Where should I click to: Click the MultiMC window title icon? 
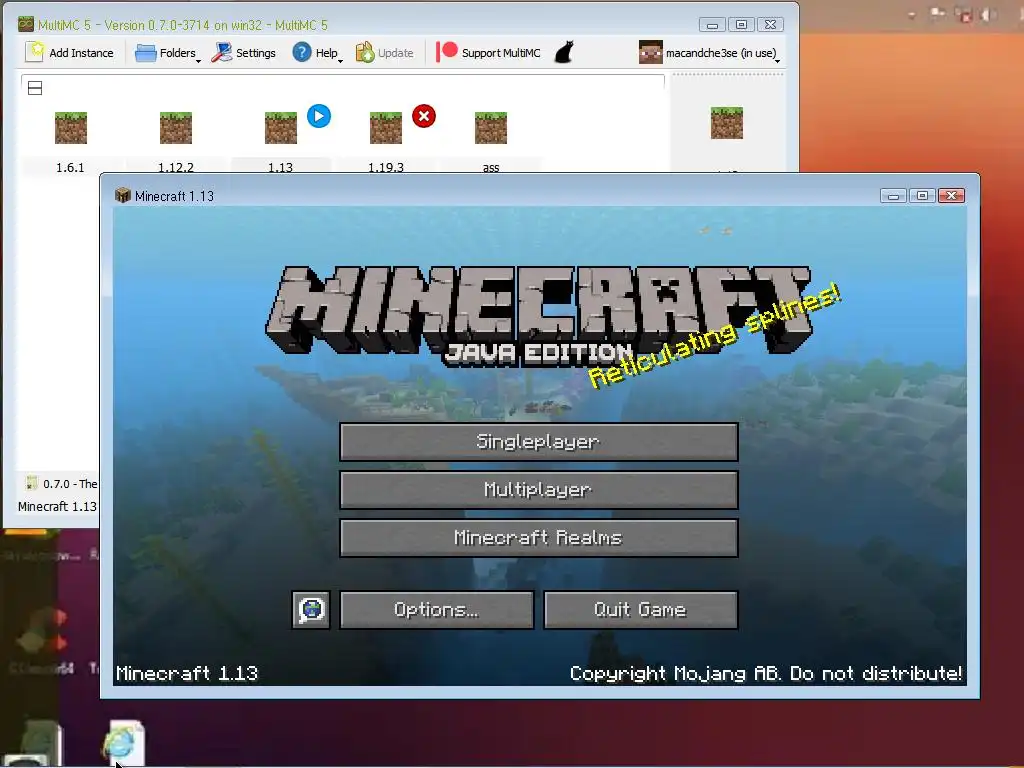point(25,25)
